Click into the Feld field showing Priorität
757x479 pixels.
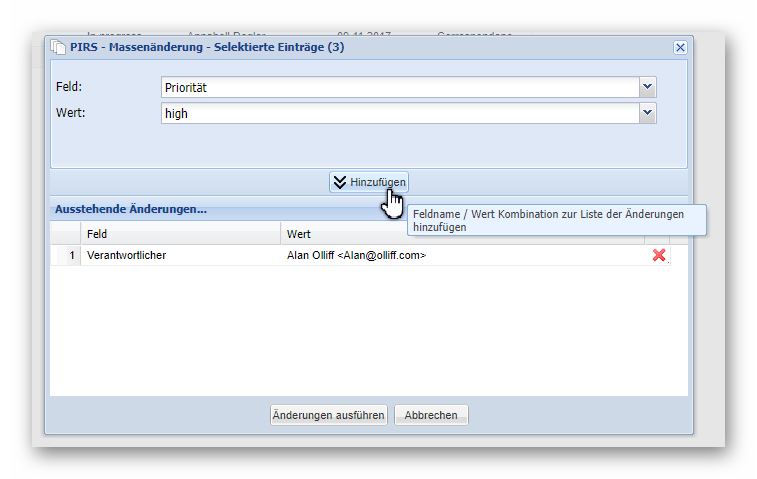[x=400, y=87]
